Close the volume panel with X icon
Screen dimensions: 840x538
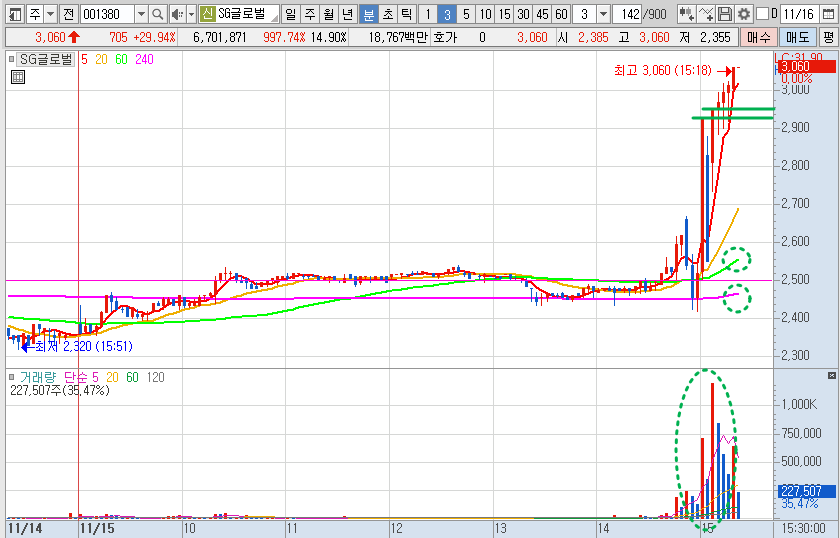click(831, 376)
